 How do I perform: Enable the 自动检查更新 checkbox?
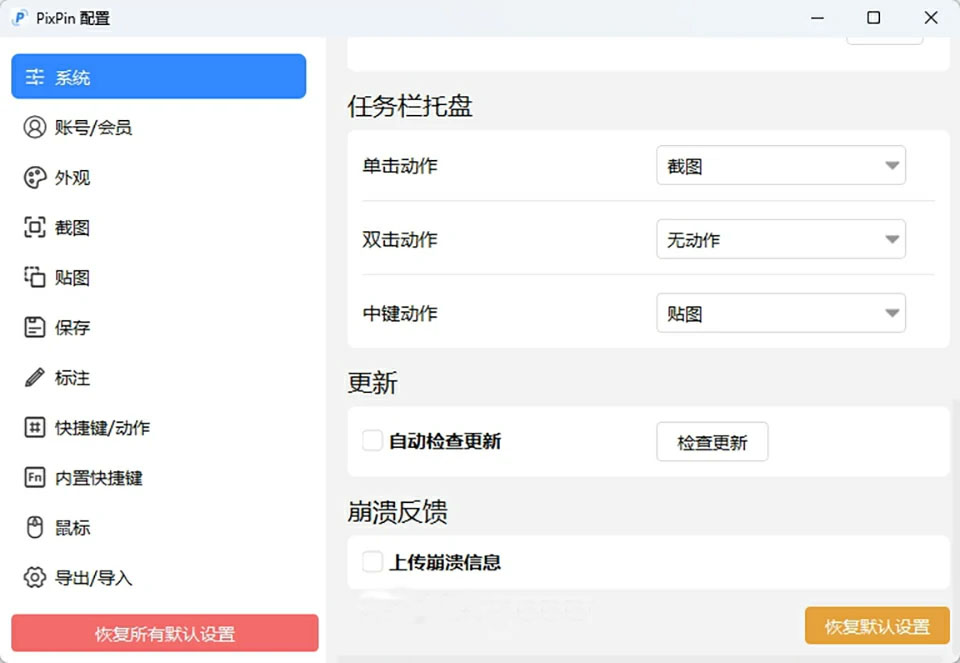point(372,441)
